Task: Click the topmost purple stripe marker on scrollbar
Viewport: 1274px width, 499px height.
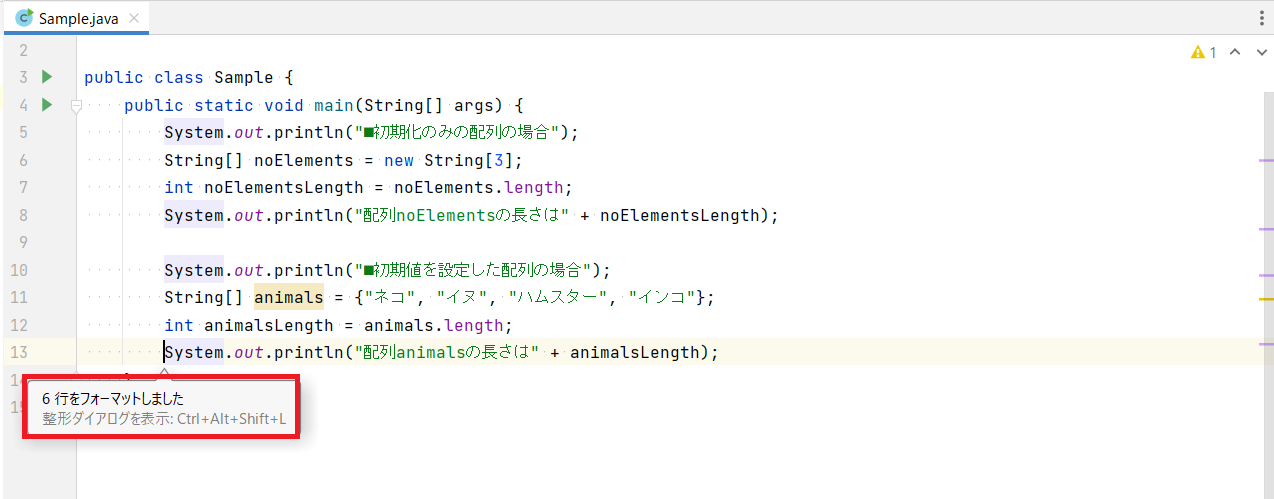Action: (x=1266, y=160)
